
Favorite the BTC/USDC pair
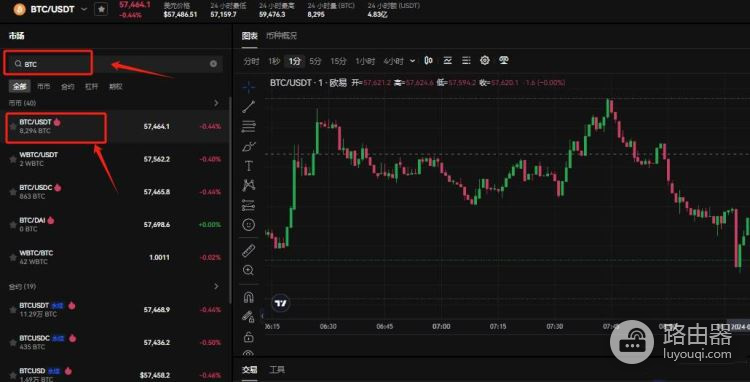tap(13, 192)
